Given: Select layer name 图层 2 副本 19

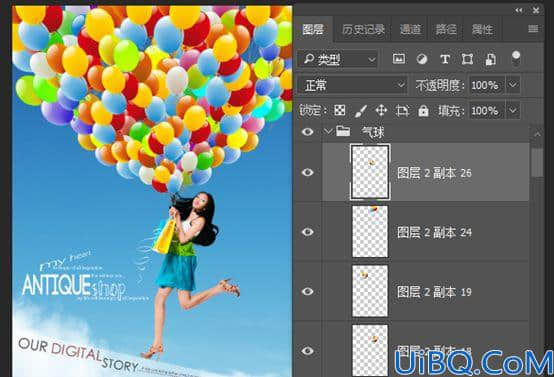Looking at the screenshot, I should [435, 292].
